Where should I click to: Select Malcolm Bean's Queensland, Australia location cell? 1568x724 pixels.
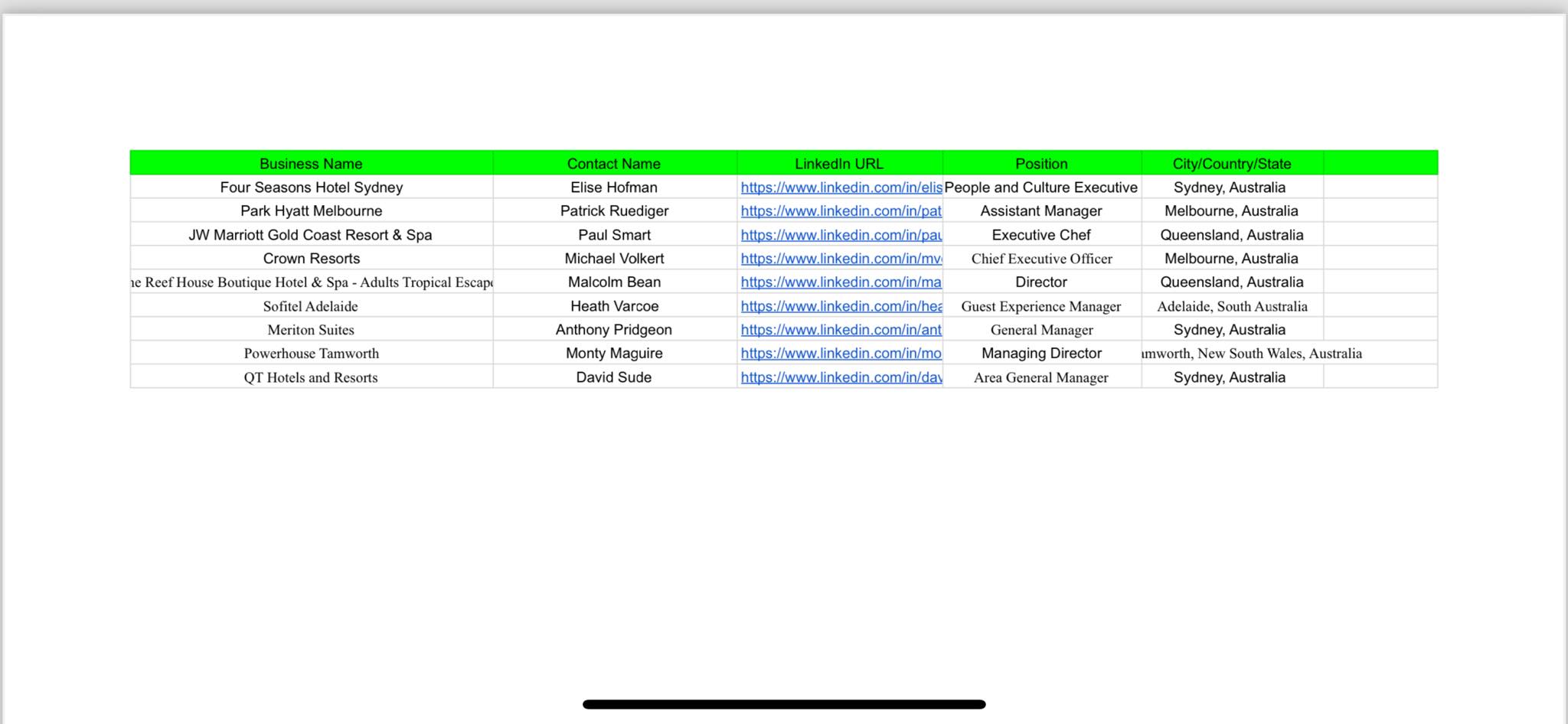tap(1233, 282)
